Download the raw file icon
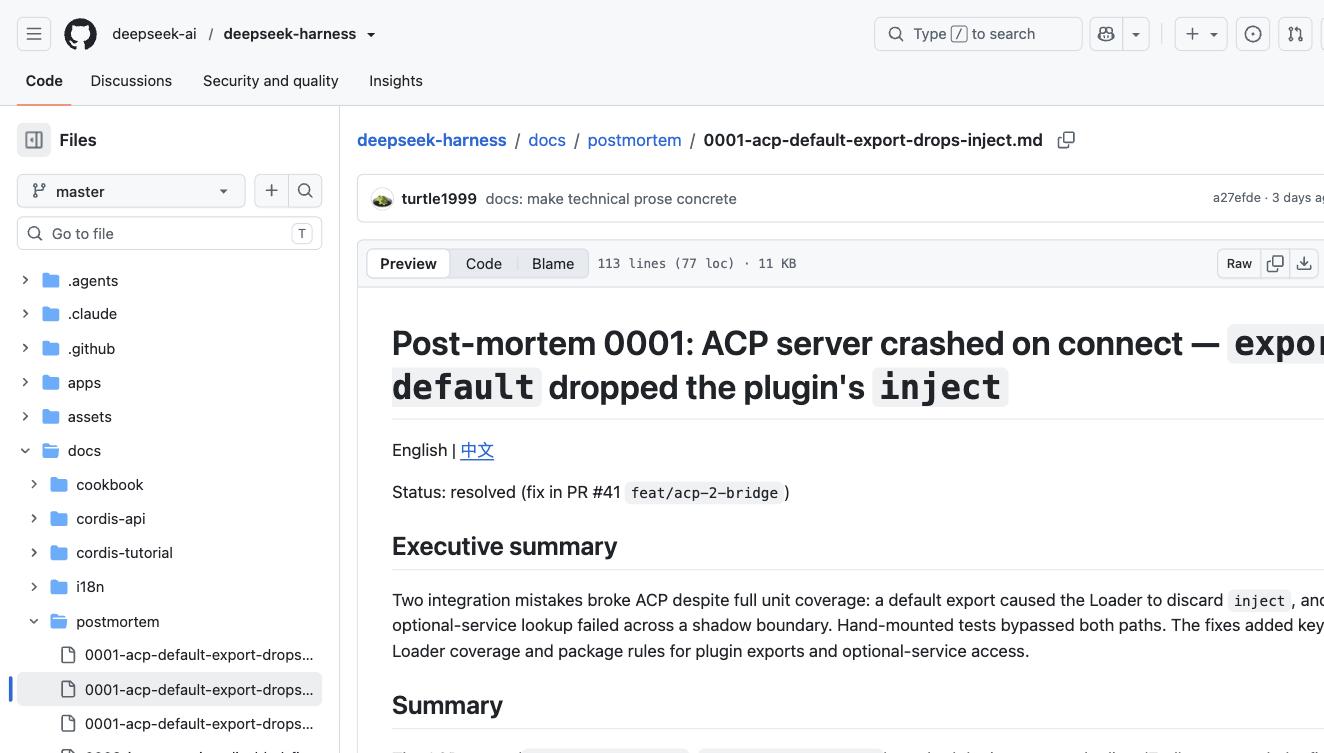Viewport: 1324px width, 753px height. [x=1304, y=264]
